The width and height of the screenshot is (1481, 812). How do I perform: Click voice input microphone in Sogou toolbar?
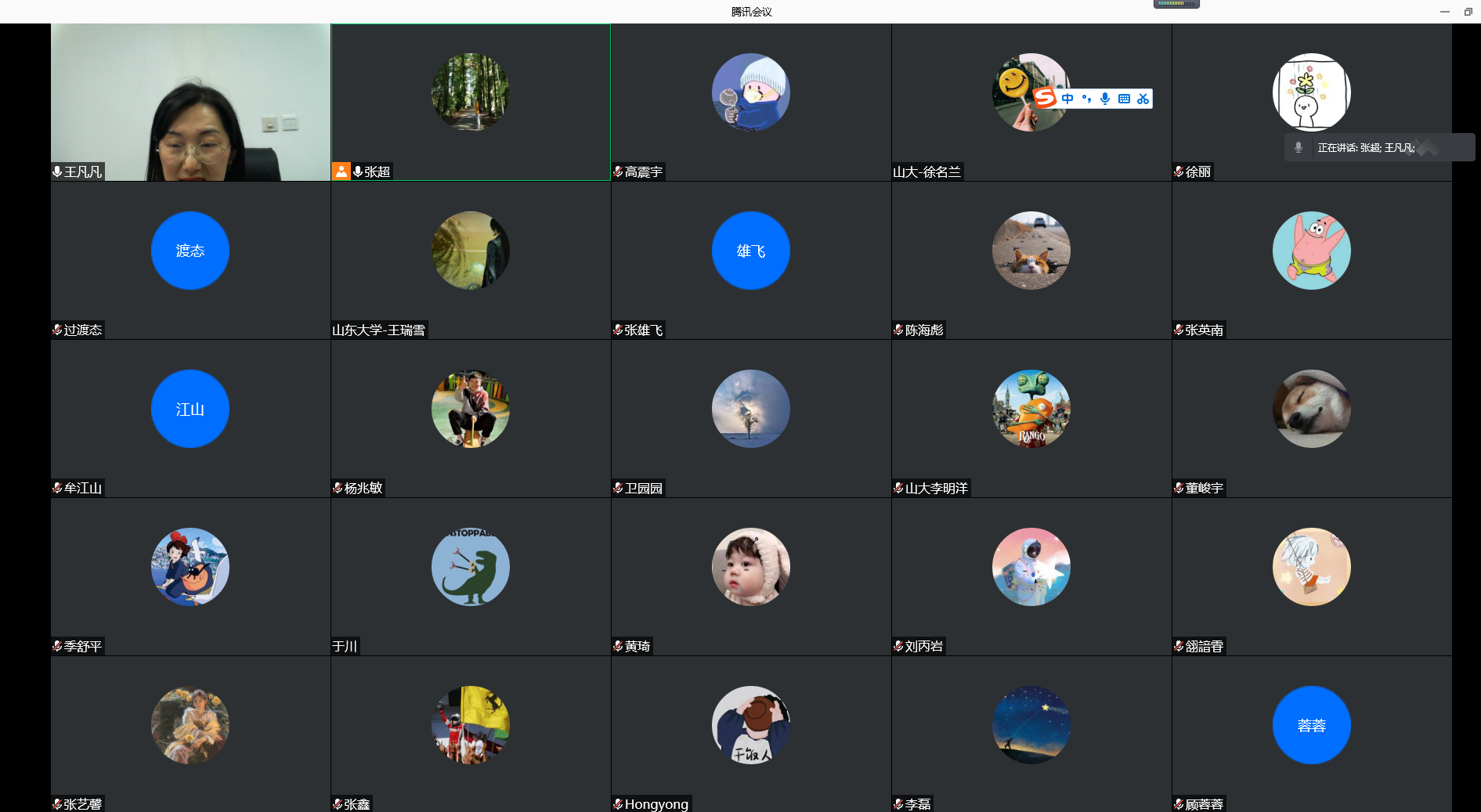tap(1105, 99)
